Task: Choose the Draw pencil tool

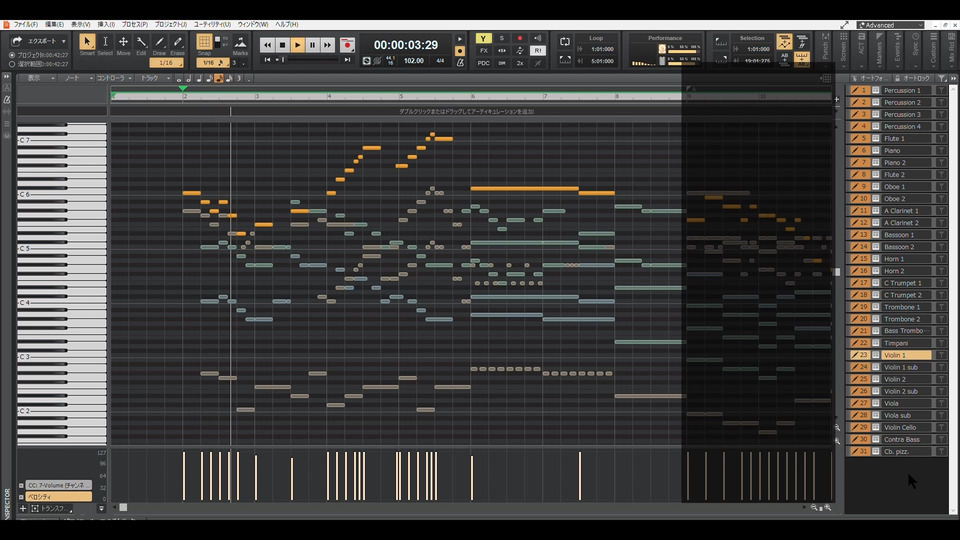Action: (x=159, y=43)
